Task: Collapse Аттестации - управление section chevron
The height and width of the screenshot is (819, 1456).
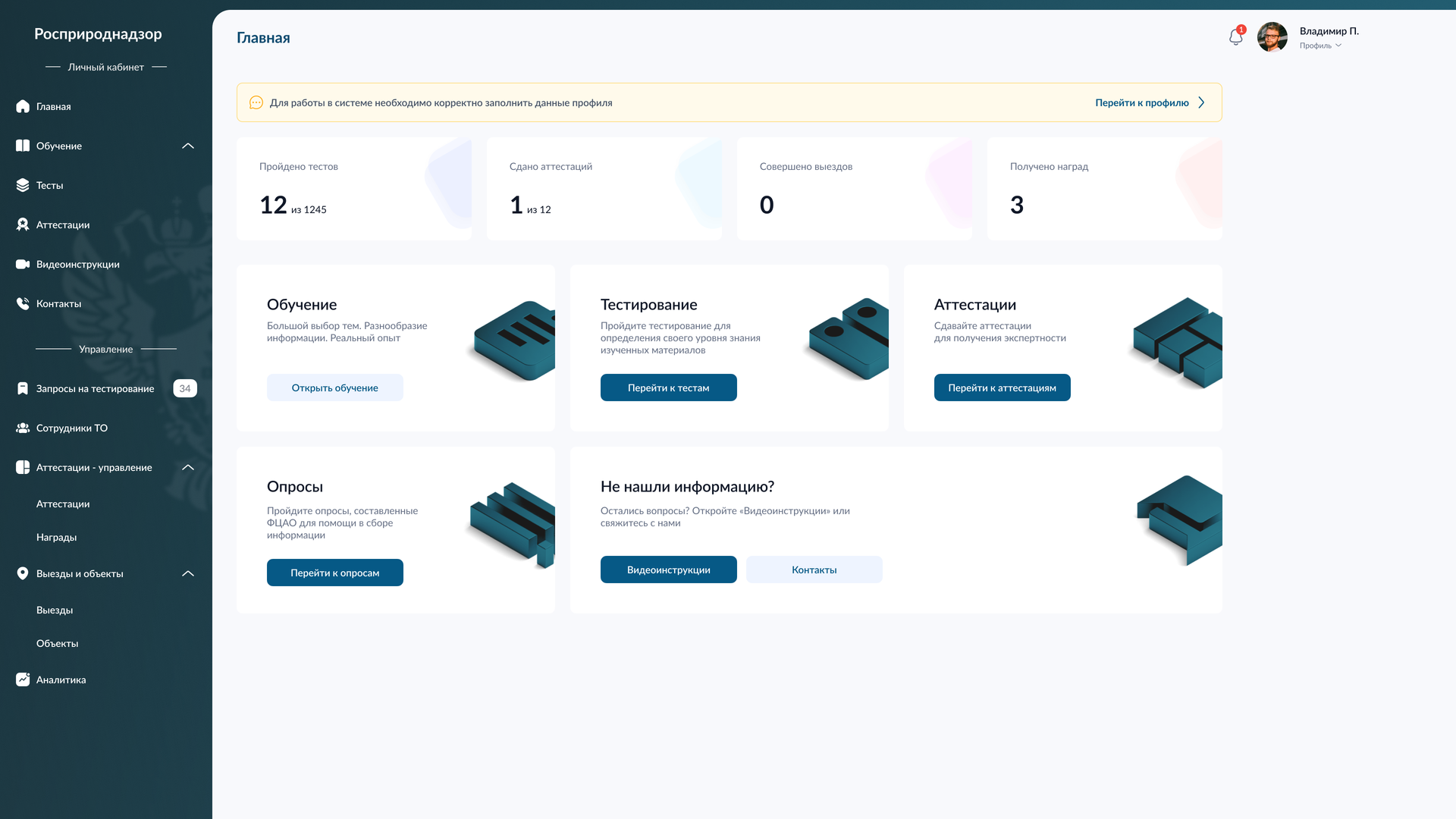Action: [x=188, y=468]
